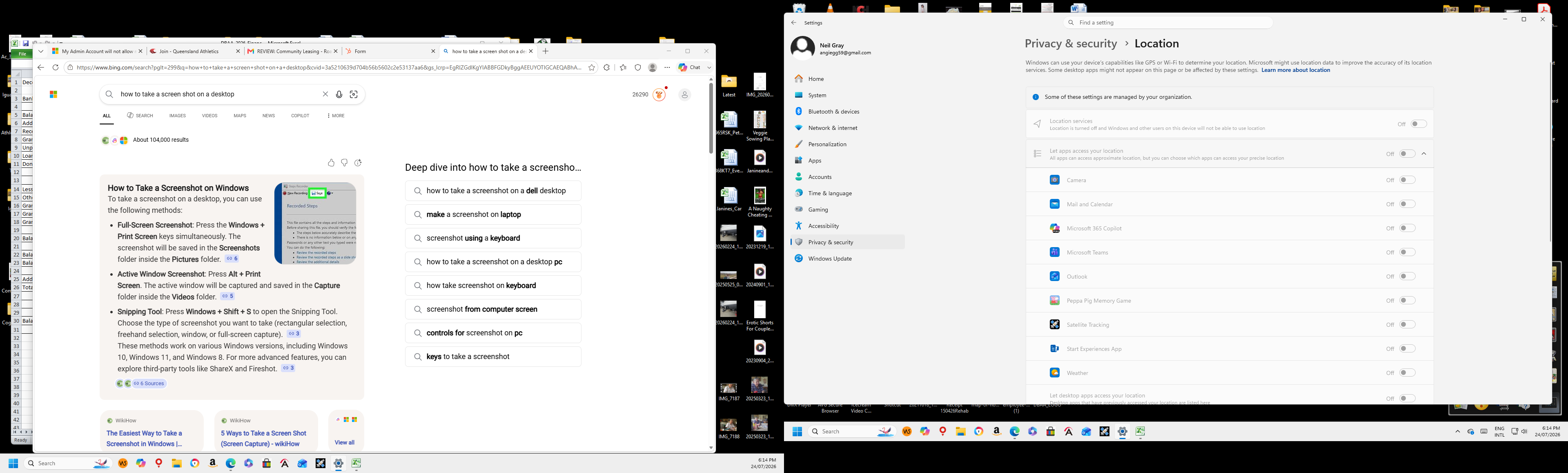
Task: Click the volume icon in the system tray
Action: pyautogui.click(x=1525, y=432)
